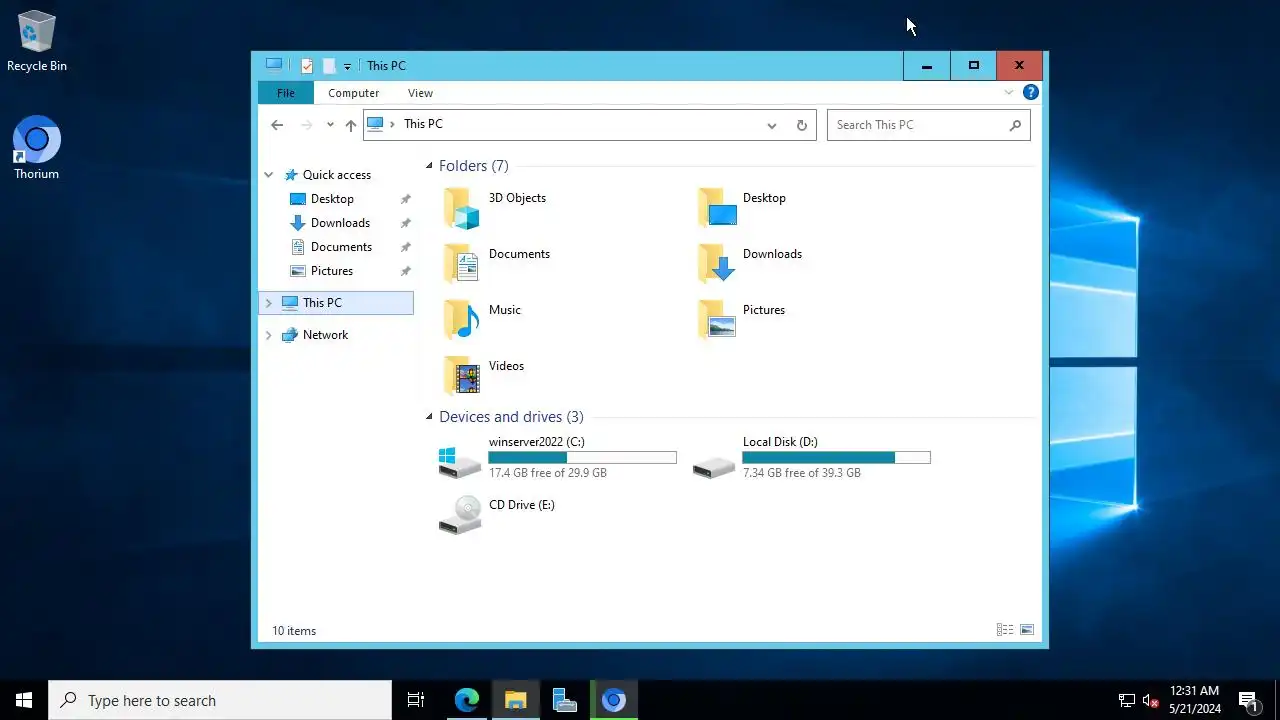1280x720 pixels.
Task: Click '17.4 GB free of 29.9 GB' text
Action: pyautogui.click(x=548, y=473)
